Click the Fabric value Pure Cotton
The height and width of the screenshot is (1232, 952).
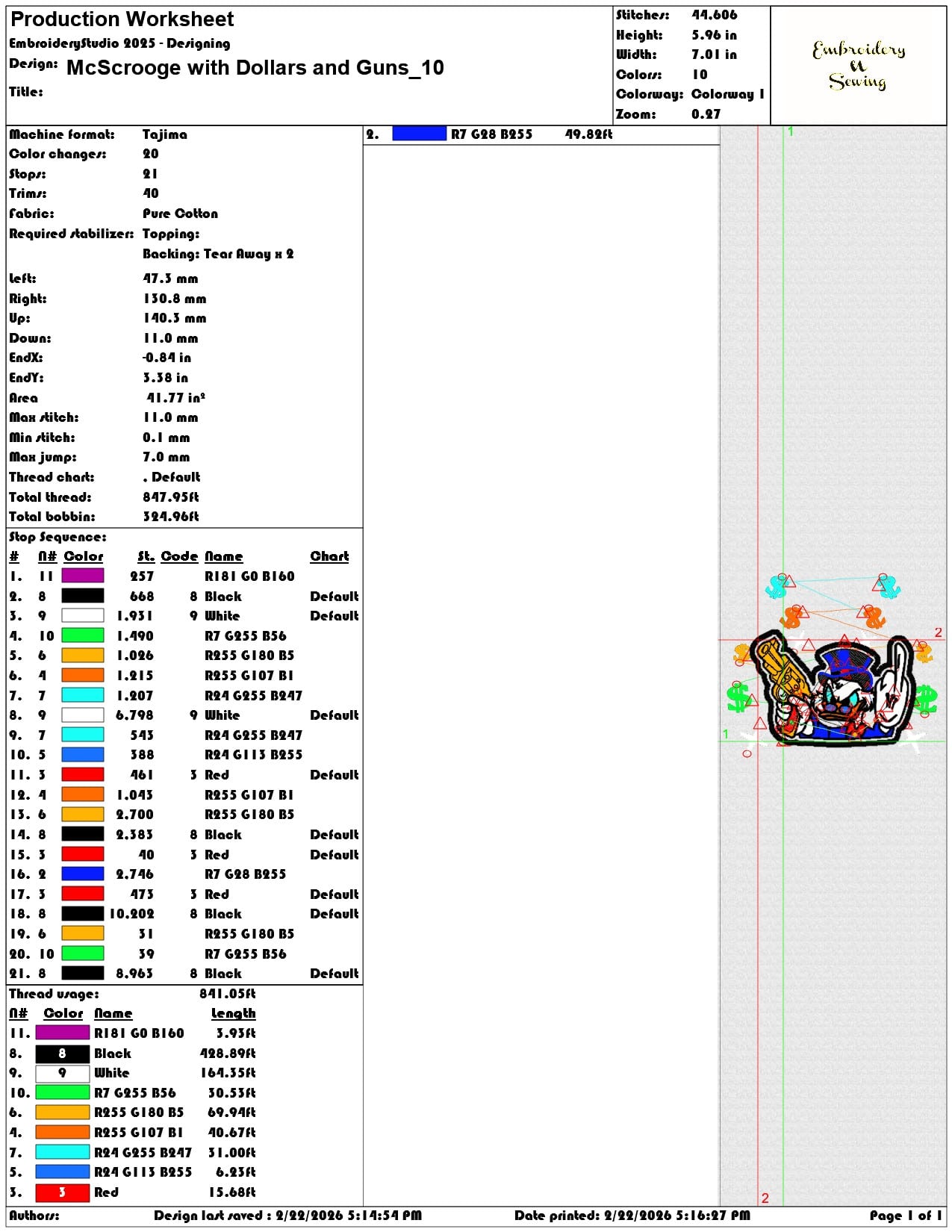[181, 214]
